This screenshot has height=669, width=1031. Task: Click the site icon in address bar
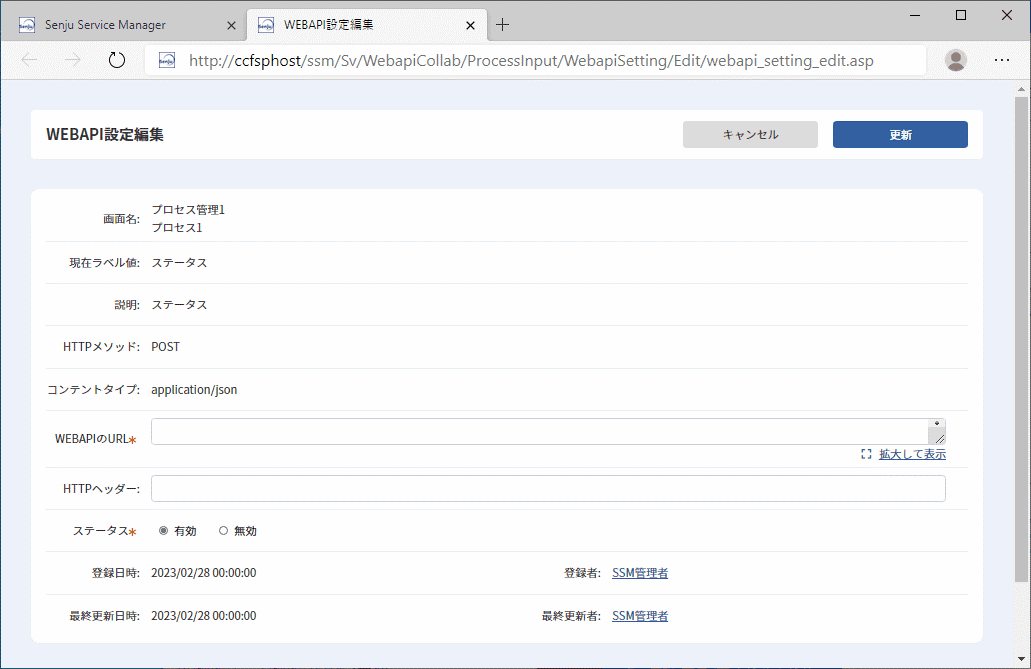click(x=167, y=61)
